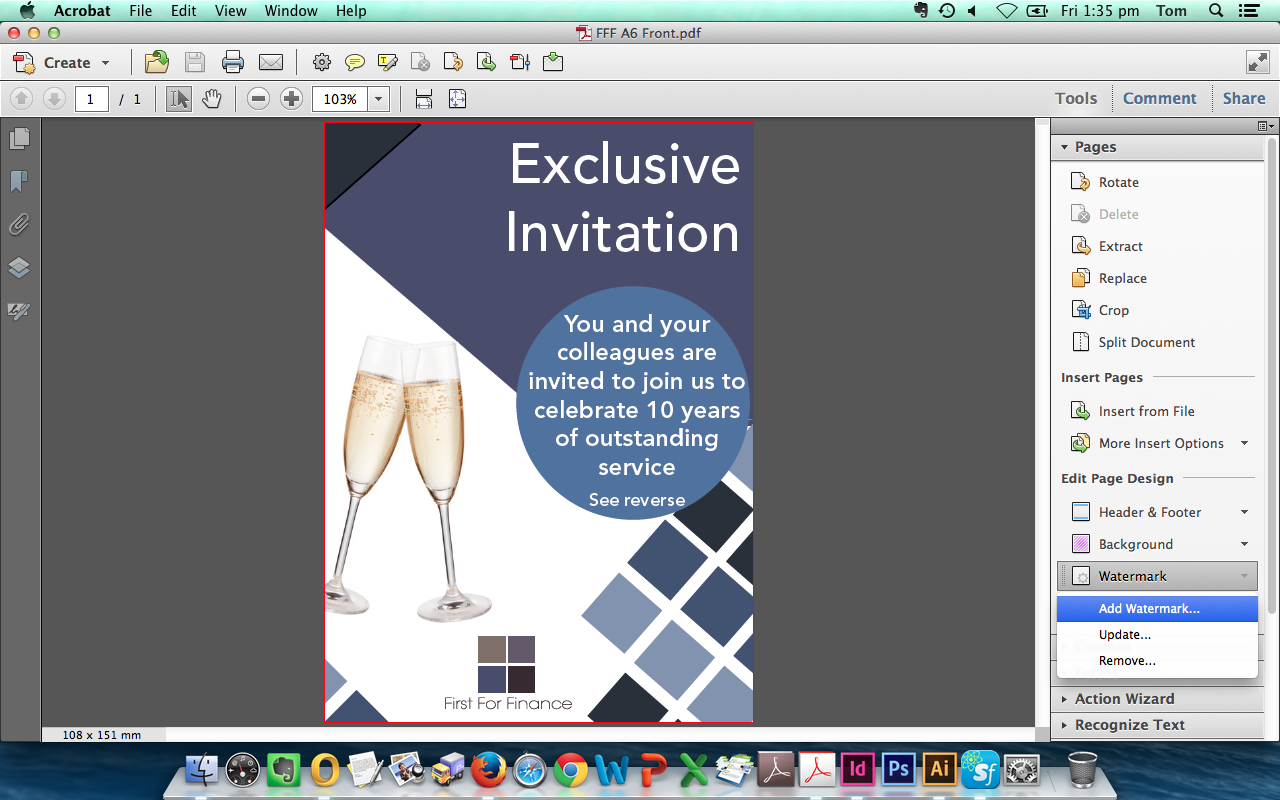This screenshot has height=800, width=1280.
Task: Open the Attachments paperclip panel
Action: [x=18, y=224]
